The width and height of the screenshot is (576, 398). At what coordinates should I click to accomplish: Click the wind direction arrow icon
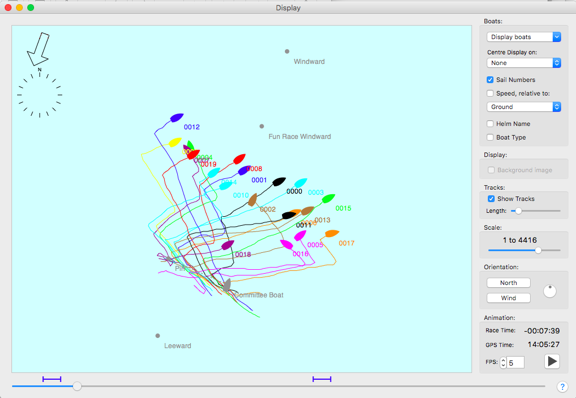(39, 49)
